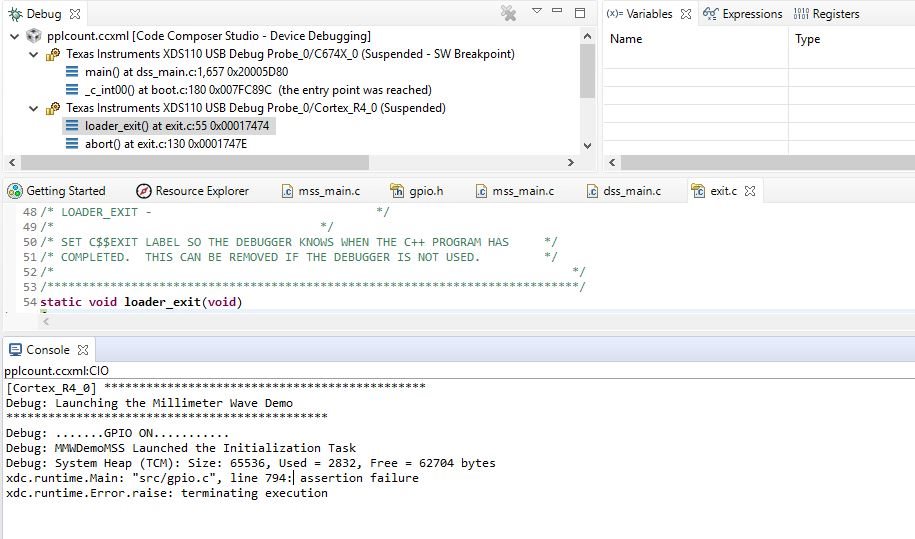Image resolution: width=915 pixels, height=539 pixels.
Task: Click the Cortex_R4_0 debug probe core icon
Action: pyautogui.click(x=53, y=108)
